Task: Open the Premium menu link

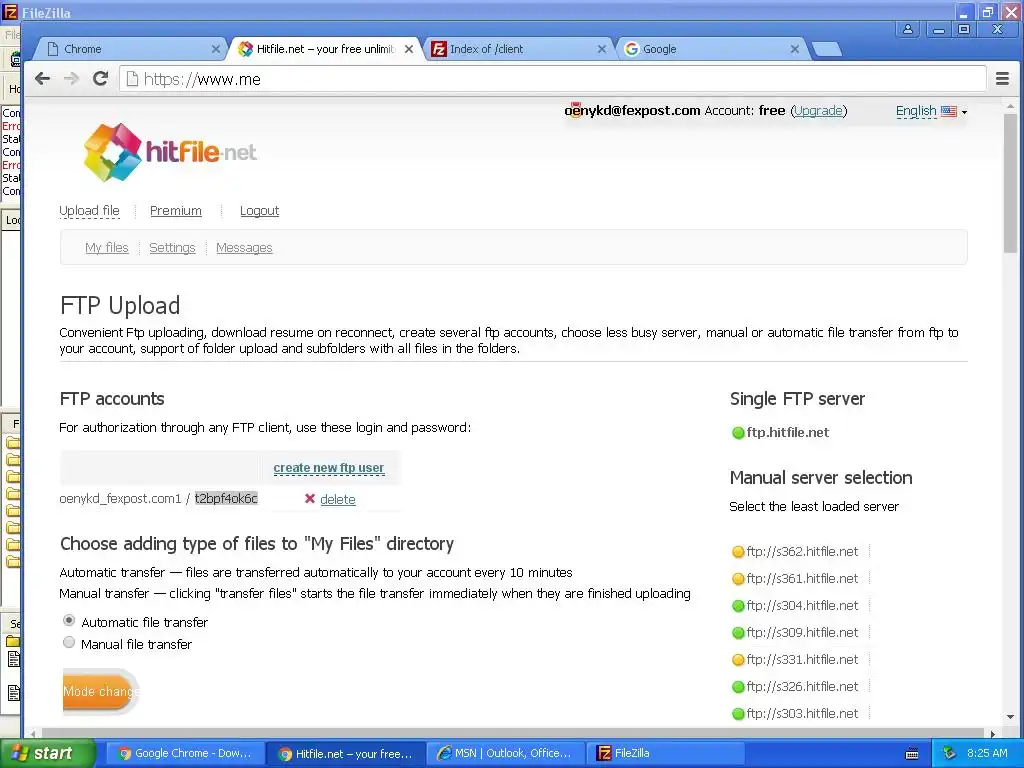Action: click(176, 210)
